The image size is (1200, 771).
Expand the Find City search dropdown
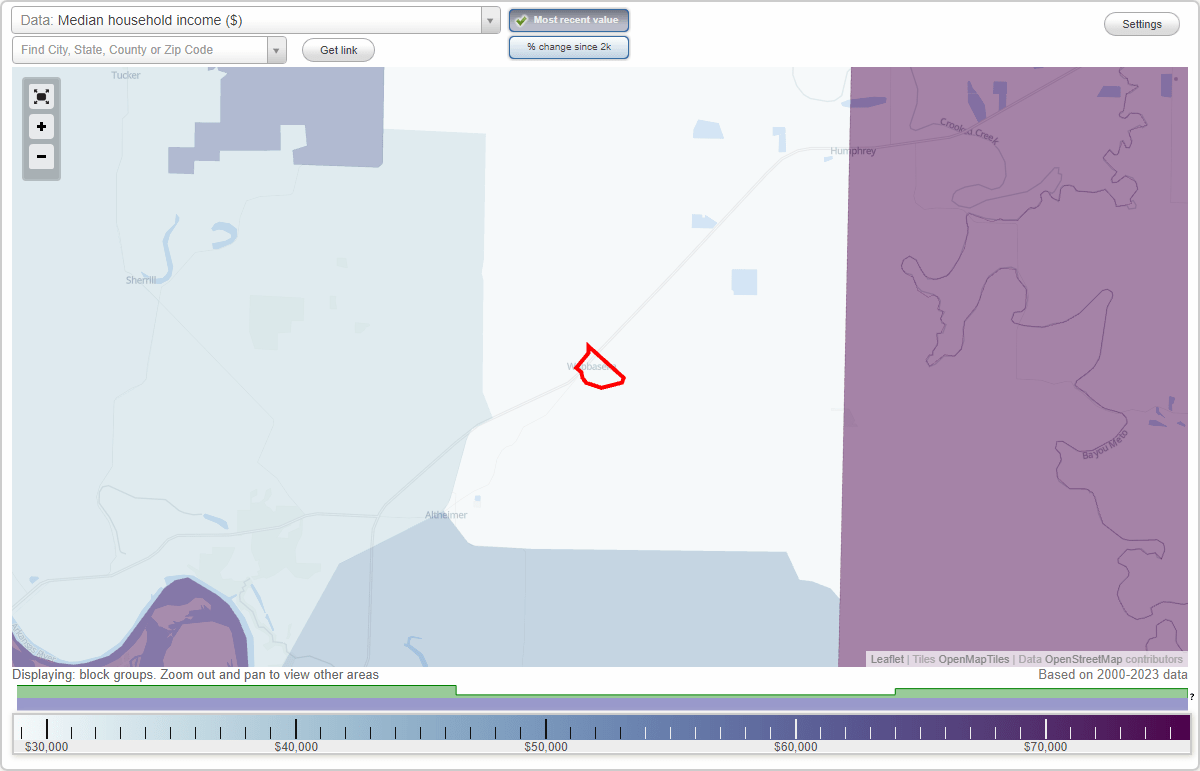pyautogui.click(x=277, y=48)
